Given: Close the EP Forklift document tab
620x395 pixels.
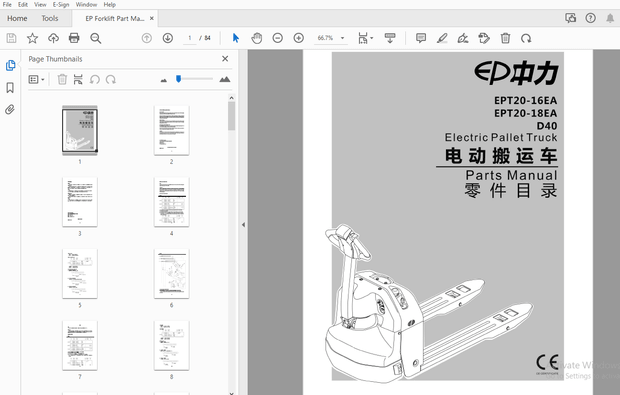Looking at the screenshot, I should (151, 18).
